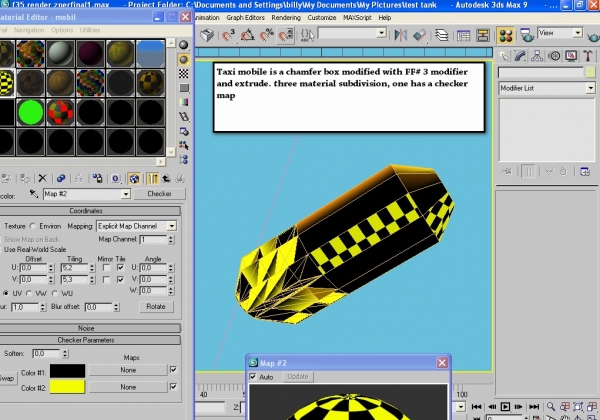Switch to the Create command panel
This screenshot has height=420, width=600.
[x=504, y=56]
